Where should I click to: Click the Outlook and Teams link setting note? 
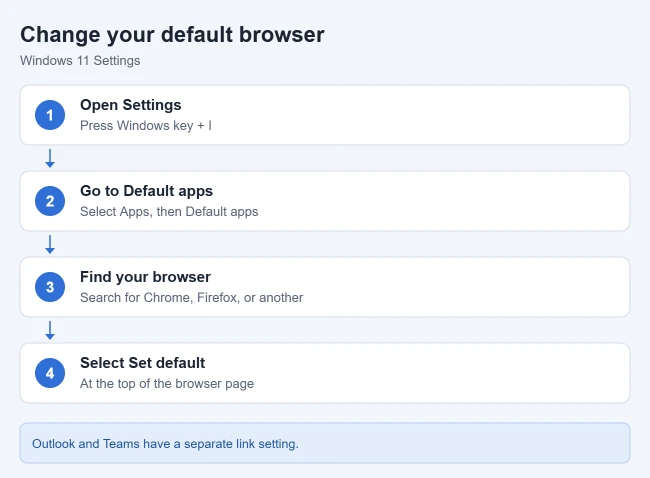click(x=325, y=443)
